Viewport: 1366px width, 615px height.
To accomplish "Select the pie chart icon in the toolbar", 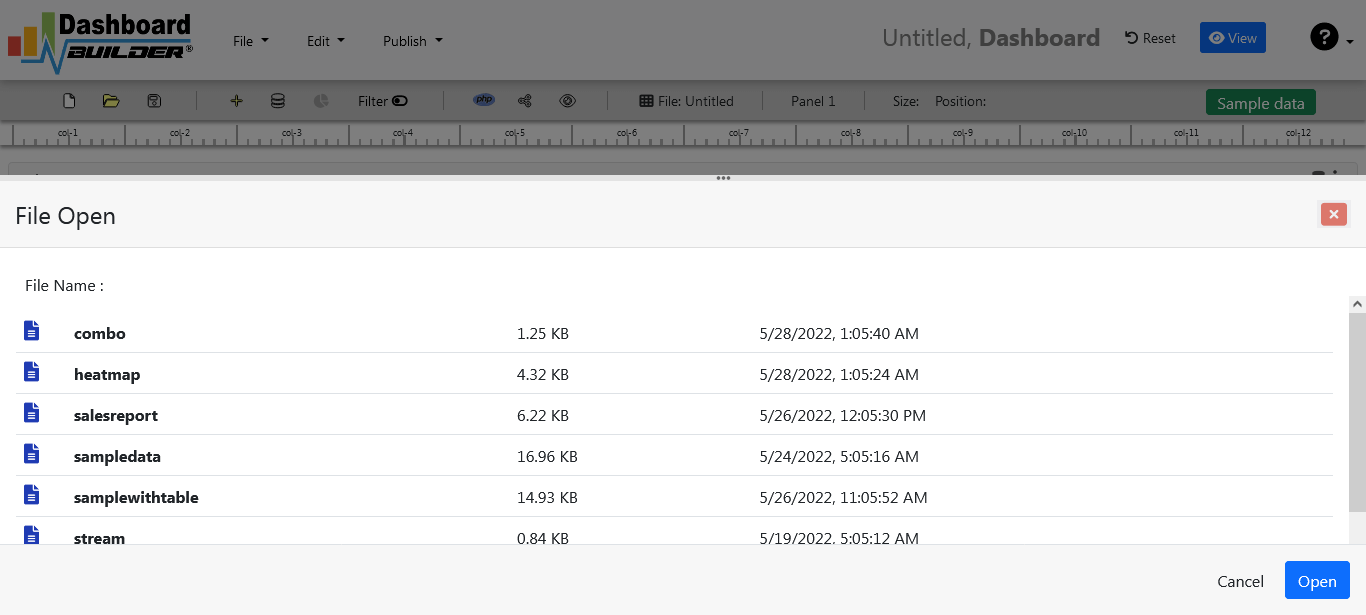I will [320, 101].
